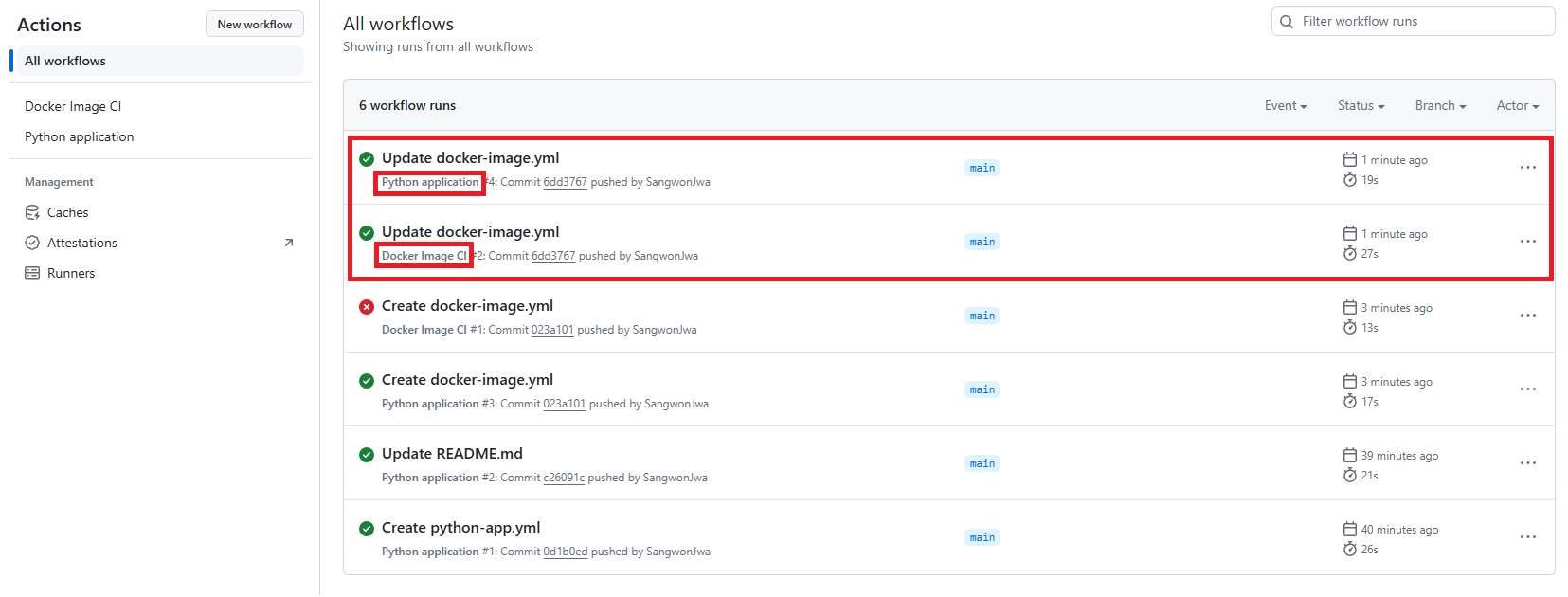Expand the Event filter dropdown

[1286, 106]
